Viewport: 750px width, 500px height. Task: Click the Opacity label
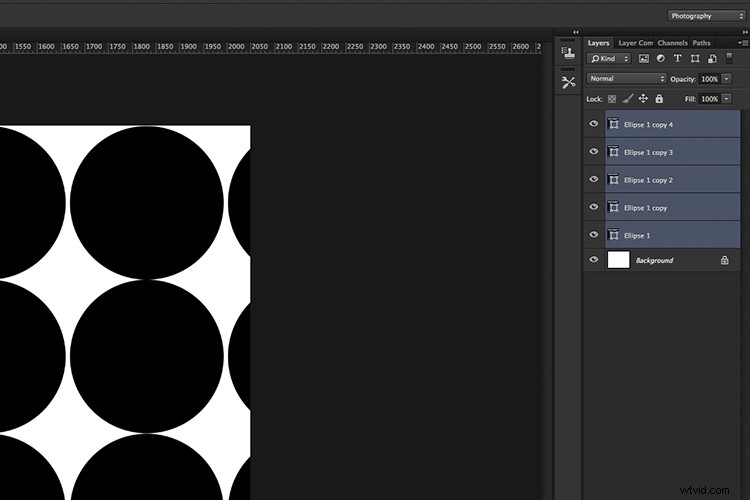683,79
